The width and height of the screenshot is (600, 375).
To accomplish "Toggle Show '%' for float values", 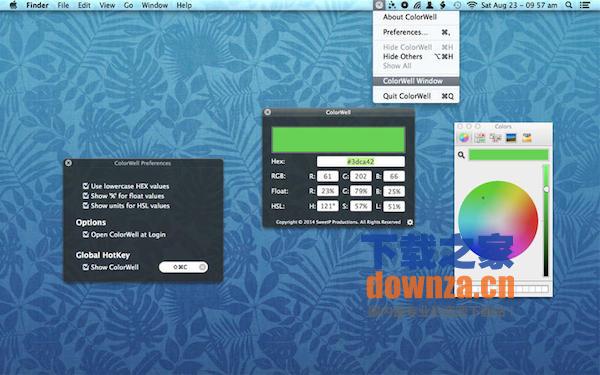I will pos(86,196).
